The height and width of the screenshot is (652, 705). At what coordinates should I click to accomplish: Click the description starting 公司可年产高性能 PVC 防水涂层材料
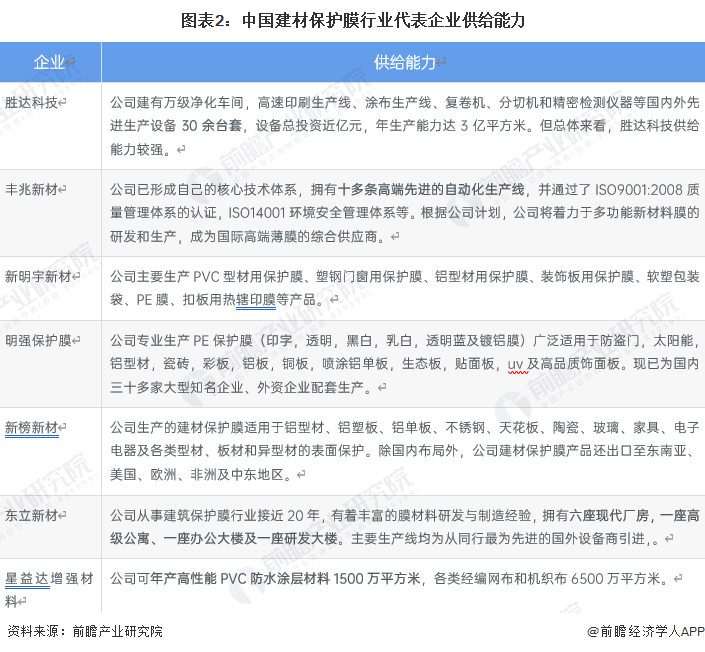(396, 578)
